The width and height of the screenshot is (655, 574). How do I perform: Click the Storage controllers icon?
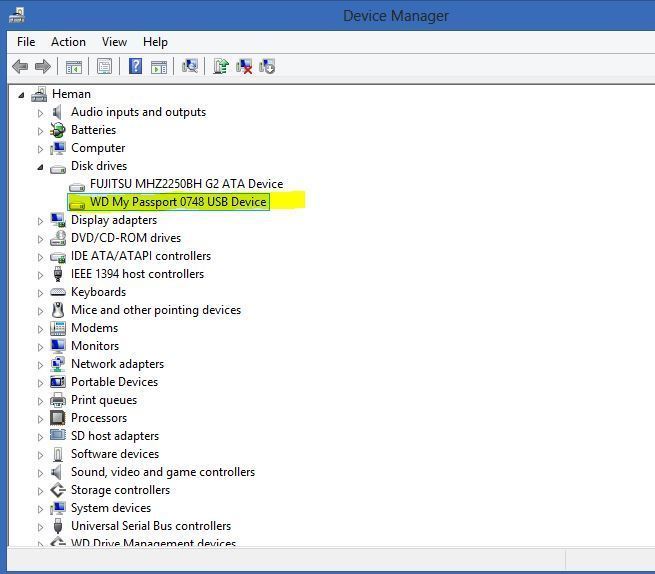[x=58, y=490]
